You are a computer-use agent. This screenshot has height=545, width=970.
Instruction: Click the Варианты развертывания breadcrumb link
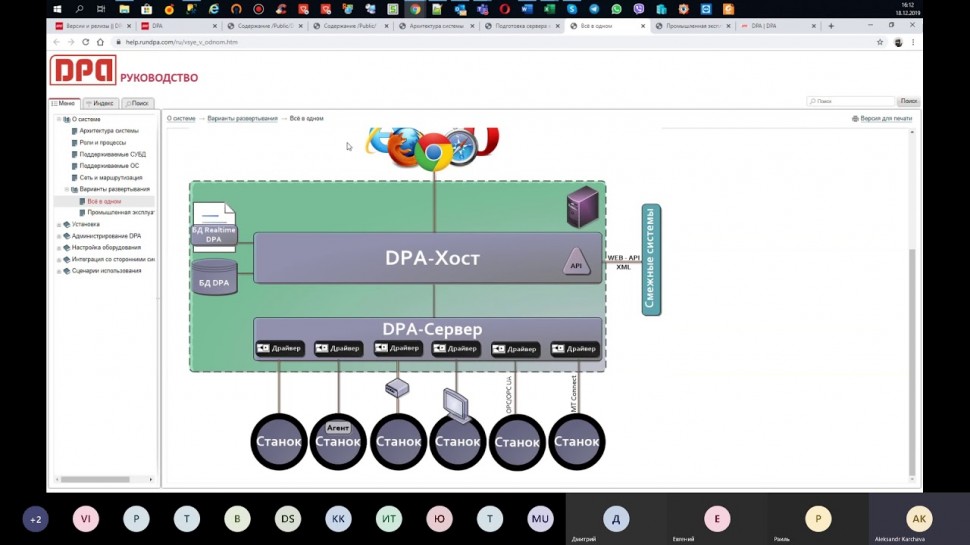coord(242,118)
